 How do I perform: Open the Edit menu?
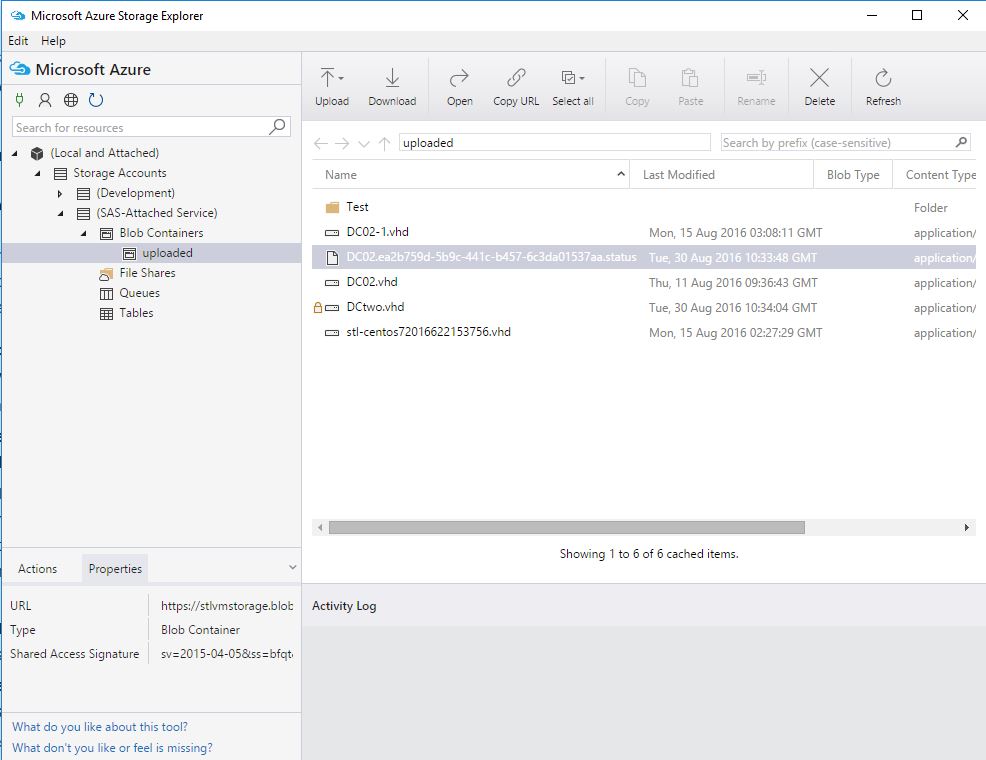click(17, 41)
